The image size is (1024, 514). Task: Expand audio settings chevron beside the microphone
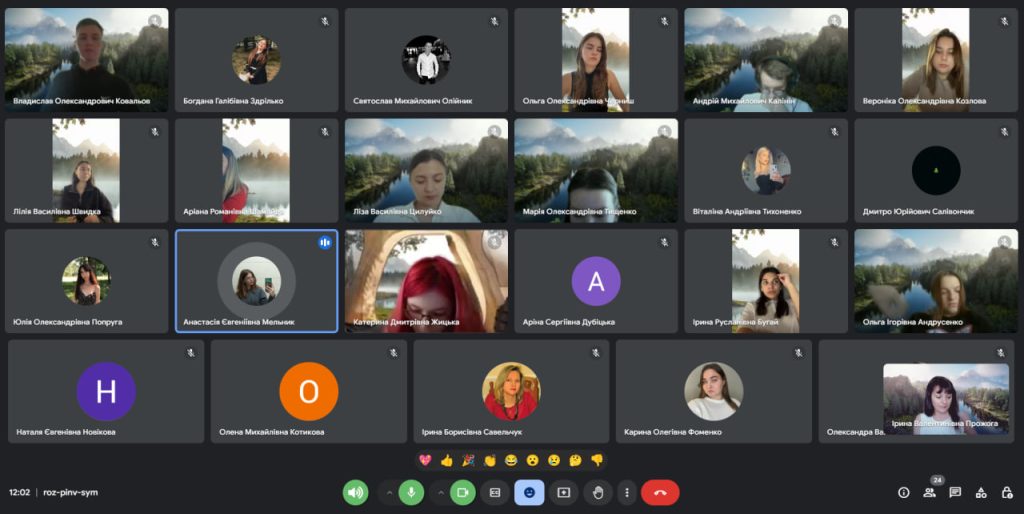[389, 492]
